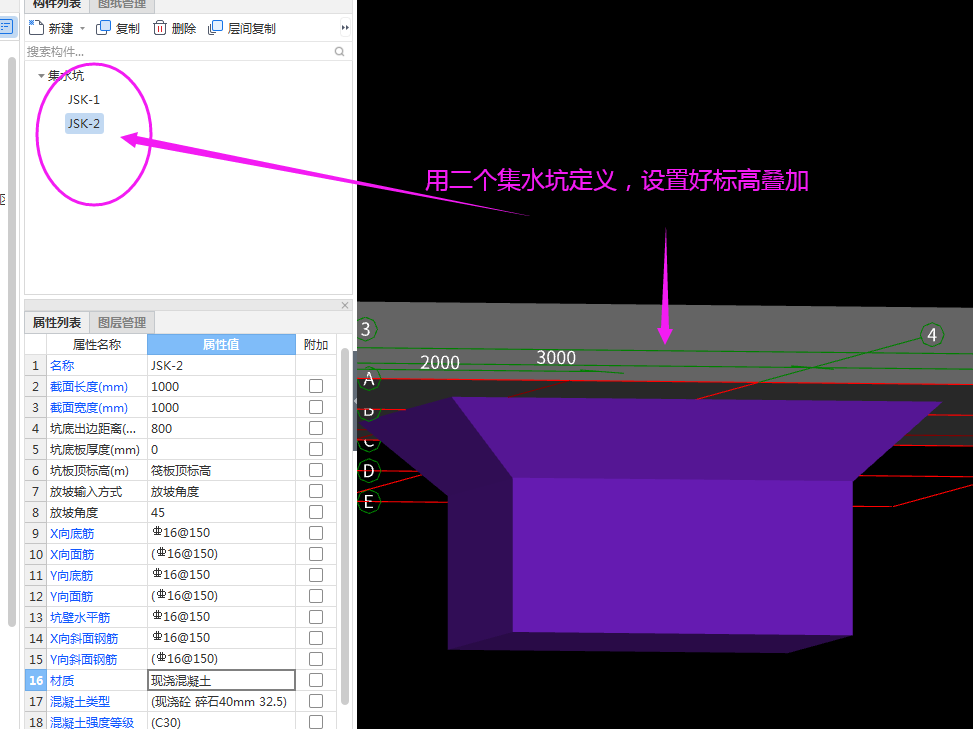Switch to 属性列表 tab
Image resolution: width=973 pixels, height=729 pixels.
(56, 323)
